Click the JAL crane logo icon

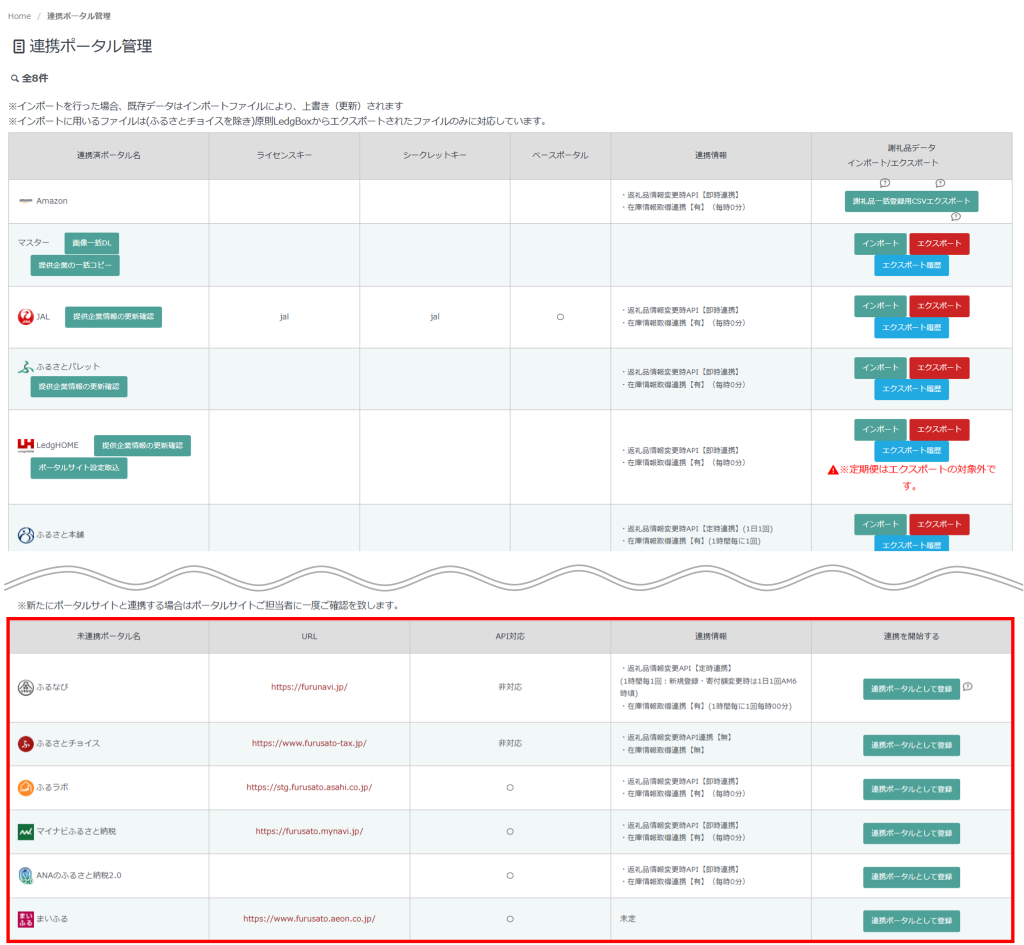(x=26, y=317)
